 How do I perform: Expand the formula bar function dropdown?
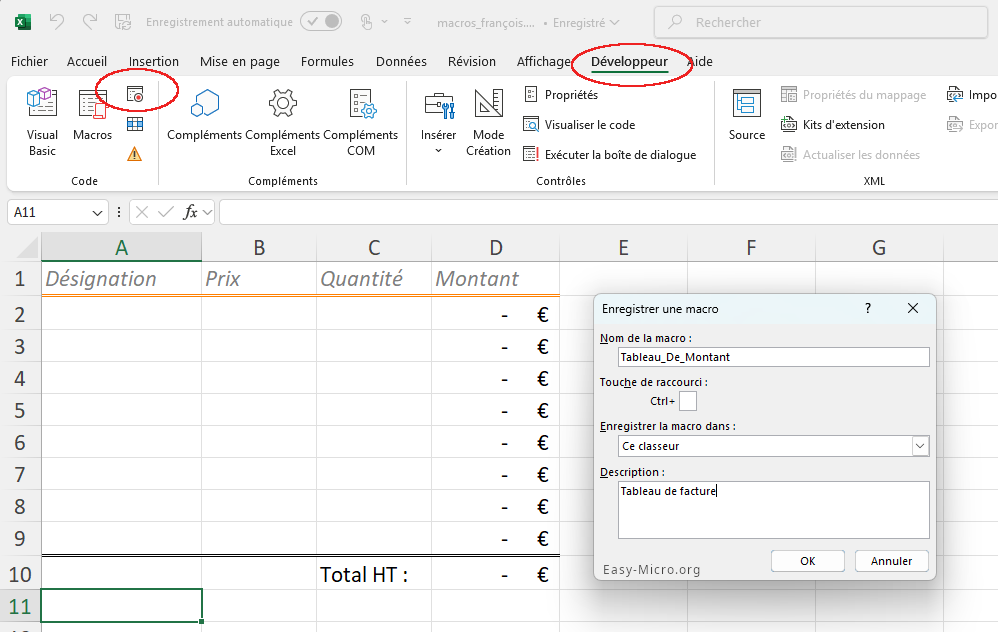tap(207, 213)
